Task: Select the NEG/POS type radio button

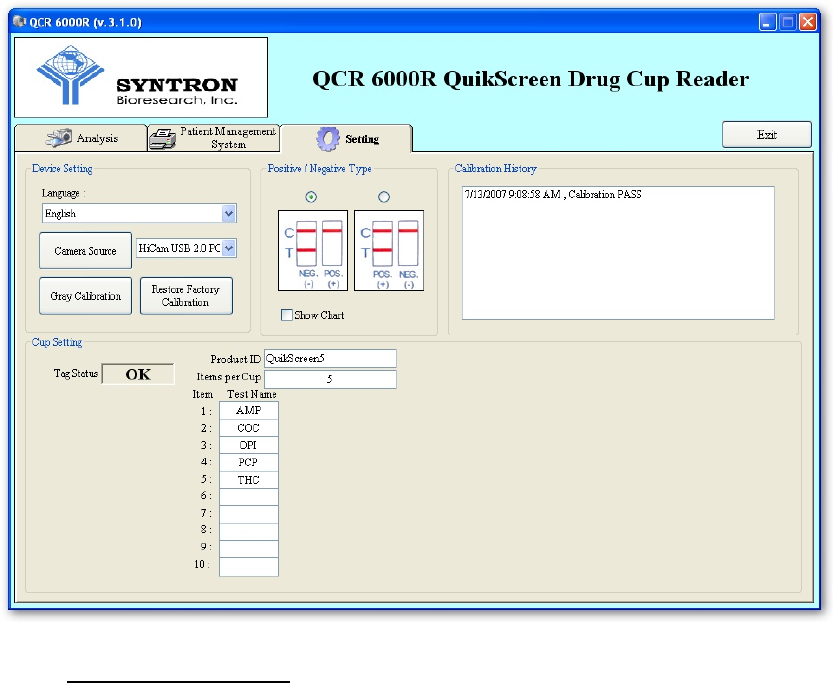Action: coord(311,197)
